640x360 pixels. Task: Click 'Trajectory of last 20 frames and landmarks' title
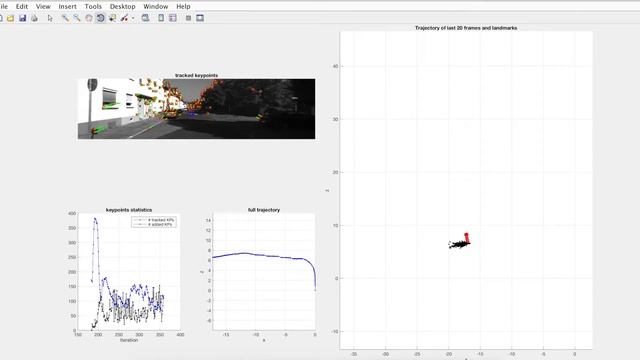[466, 28]
